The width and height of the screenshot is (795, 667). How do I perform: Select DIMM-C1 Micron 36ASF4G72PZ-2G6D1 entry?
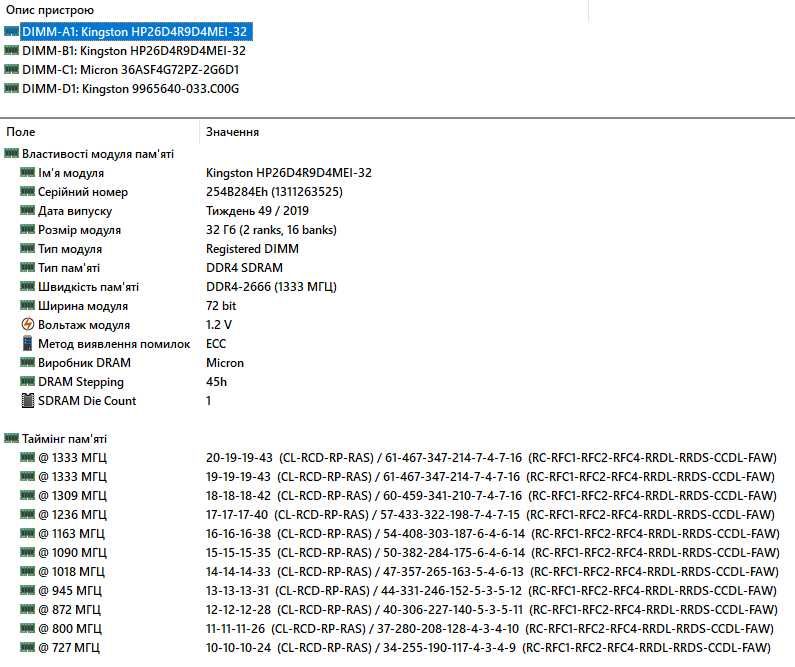click(x=130, y=69)
